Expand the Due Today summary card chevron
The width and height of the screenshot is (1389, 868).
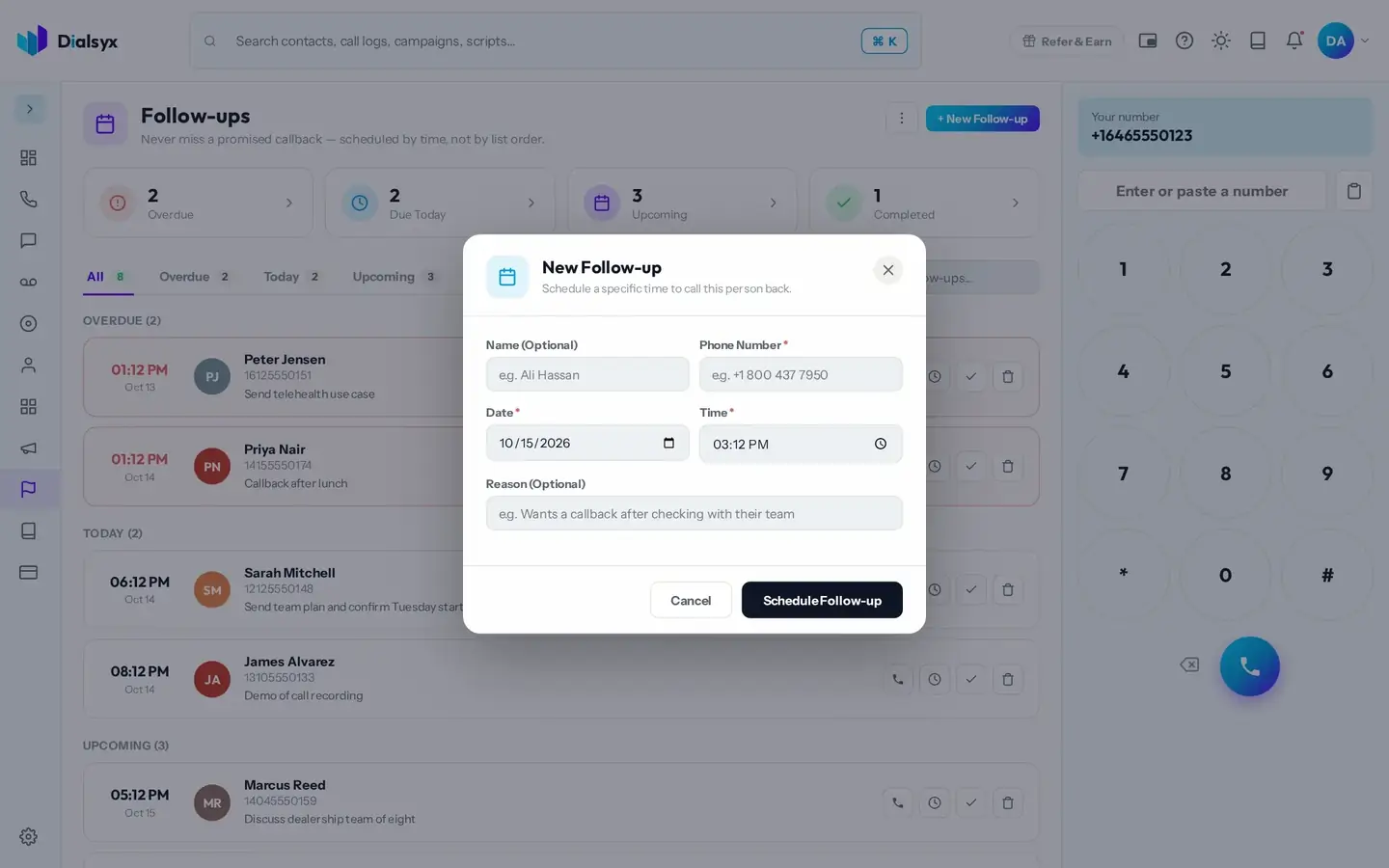pos(531,203)
